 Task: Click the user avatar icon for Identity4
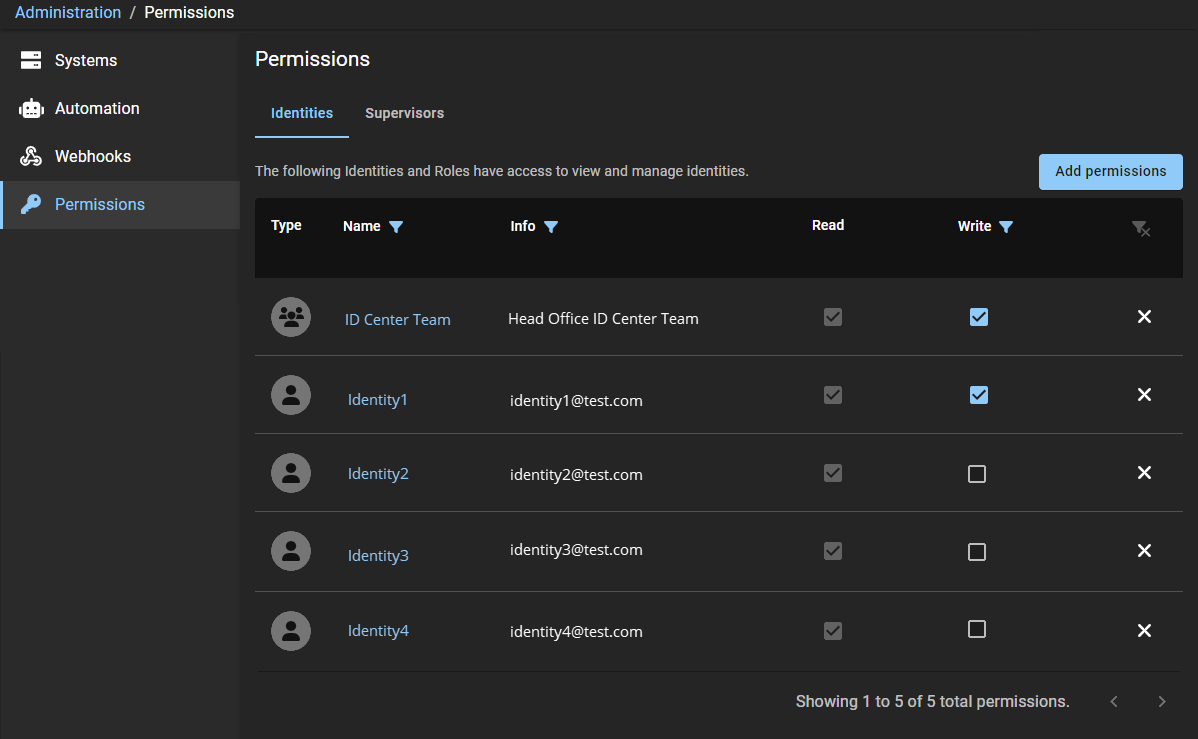pyautogui.click(x=291, y=630)
